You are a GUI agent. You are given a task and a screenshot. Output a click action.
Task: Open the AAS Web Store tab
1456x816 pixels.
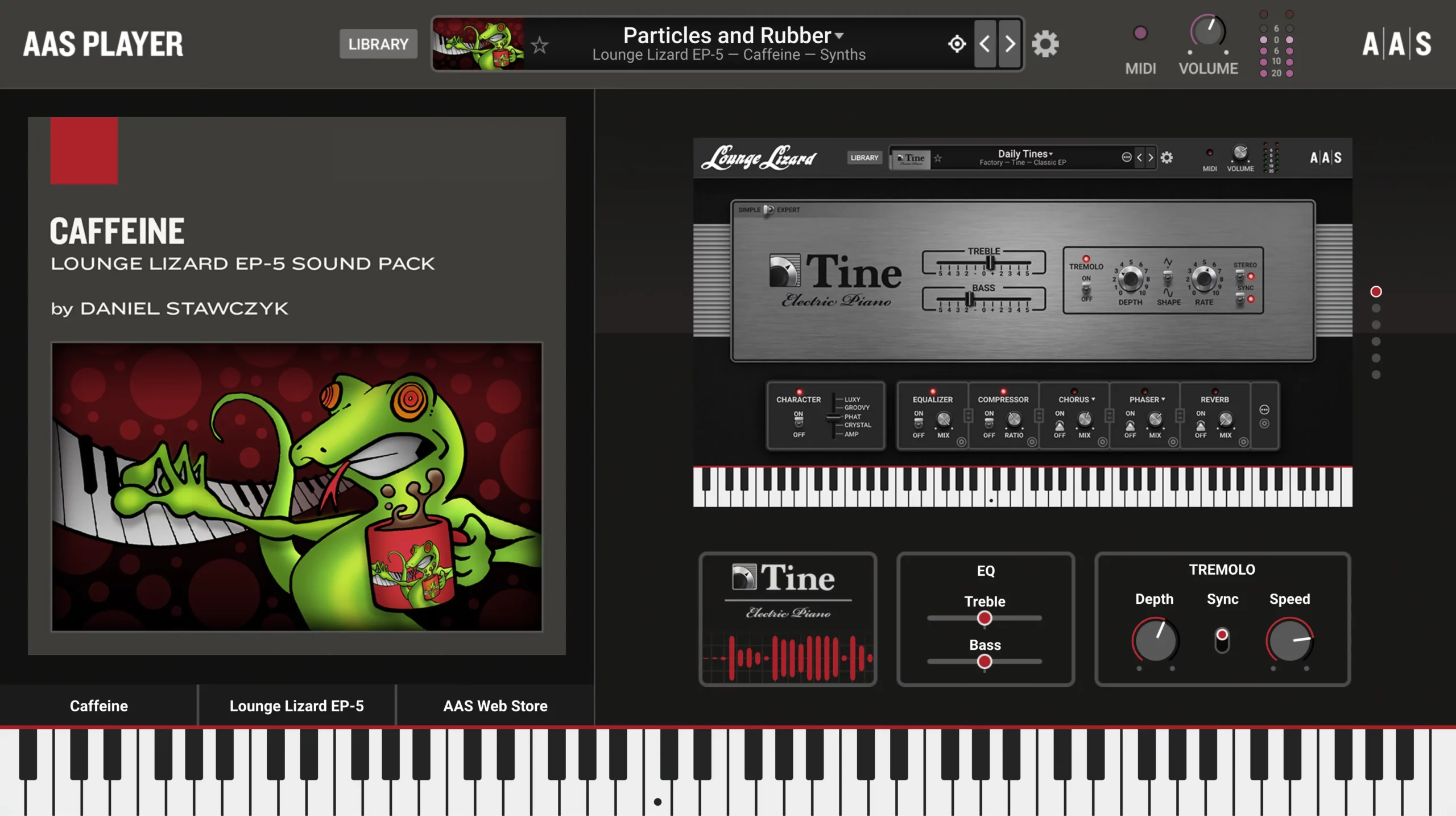click(495, 706)
